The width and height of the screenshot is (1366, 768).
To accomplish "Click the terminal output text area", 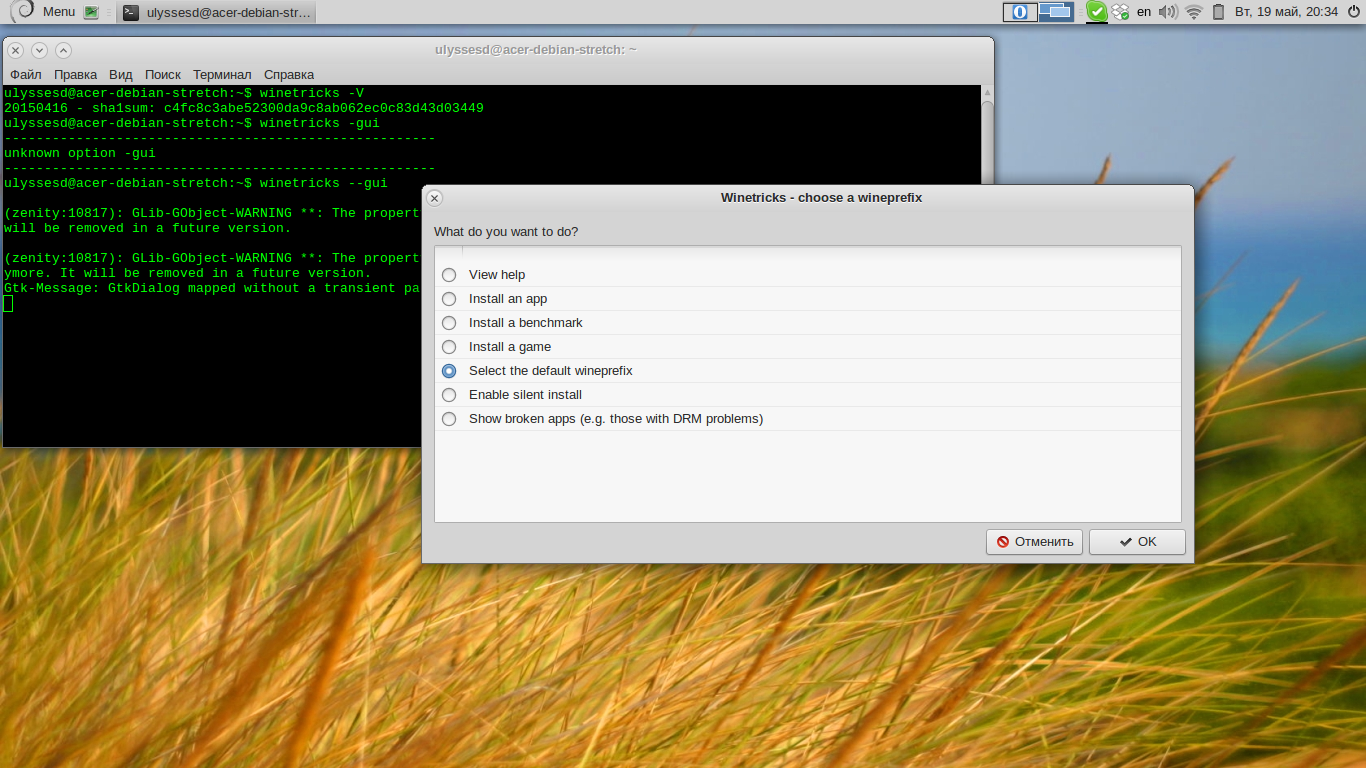I will point(212,265).
